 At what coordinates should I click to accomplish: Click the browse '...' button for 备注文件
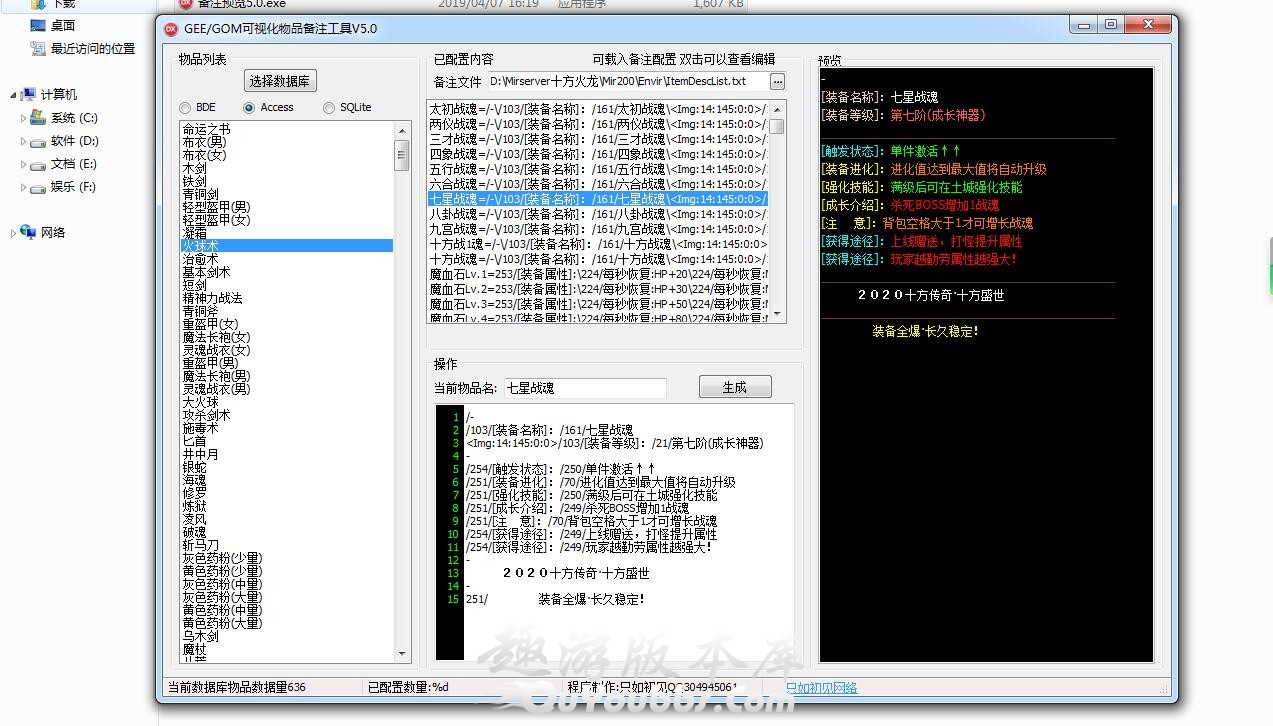[777, 81]
